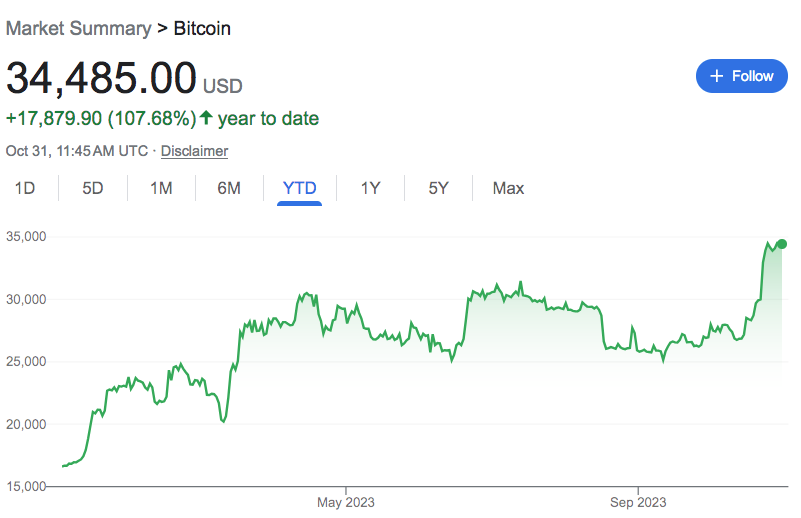
Task: Click the May 2023 axis label
Action: 345,502
